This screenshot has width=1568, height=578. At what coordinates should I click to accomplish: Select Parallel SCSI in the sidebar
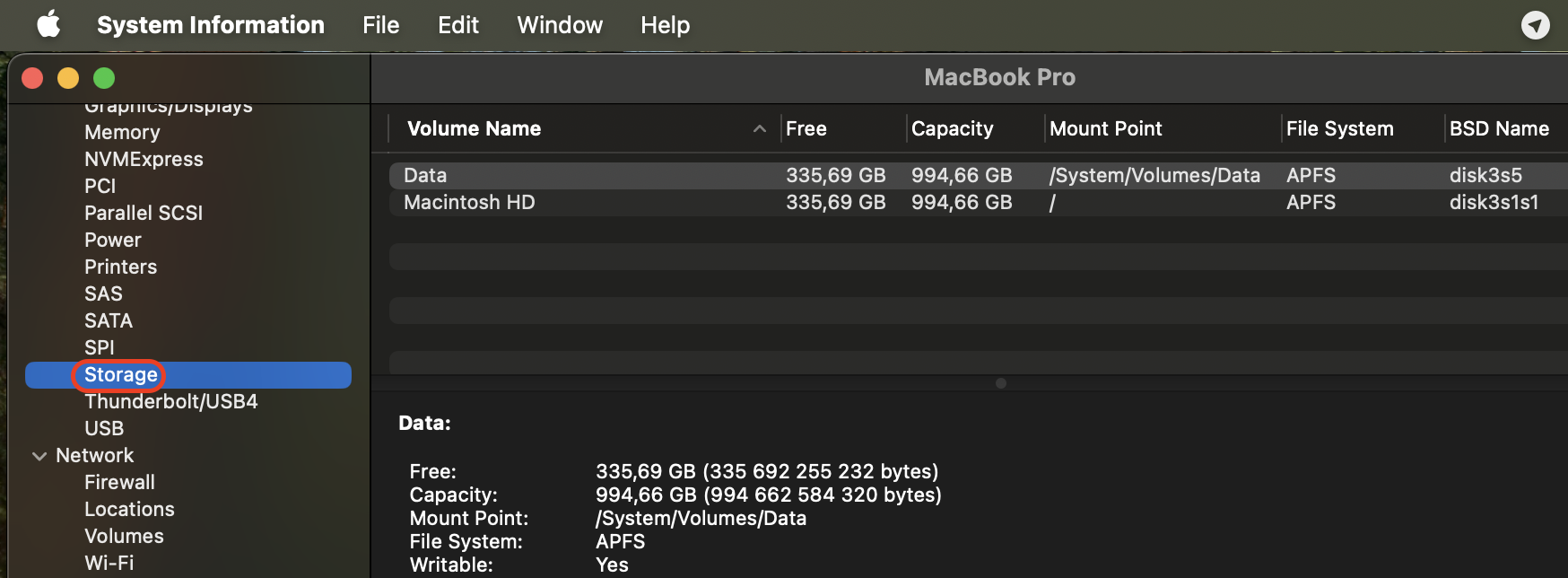[x=144, y=213]
